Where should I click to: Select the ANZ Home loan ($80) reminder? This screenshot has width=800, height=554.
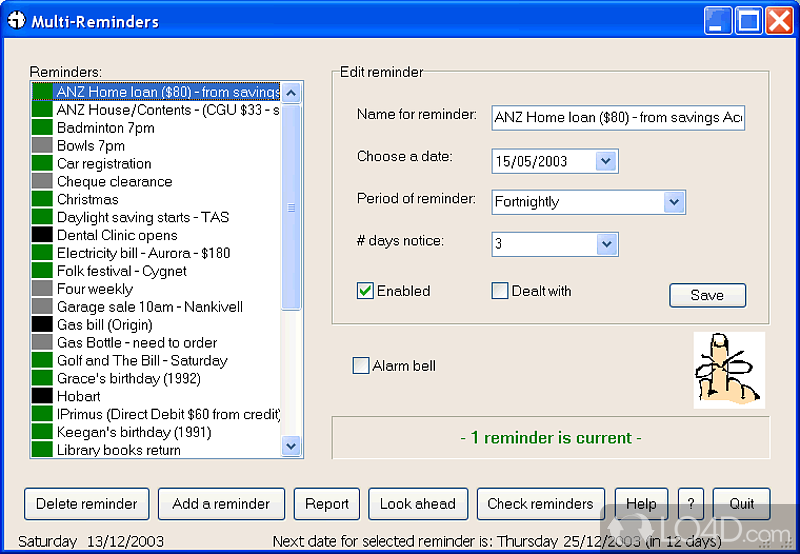click(156, 92)
